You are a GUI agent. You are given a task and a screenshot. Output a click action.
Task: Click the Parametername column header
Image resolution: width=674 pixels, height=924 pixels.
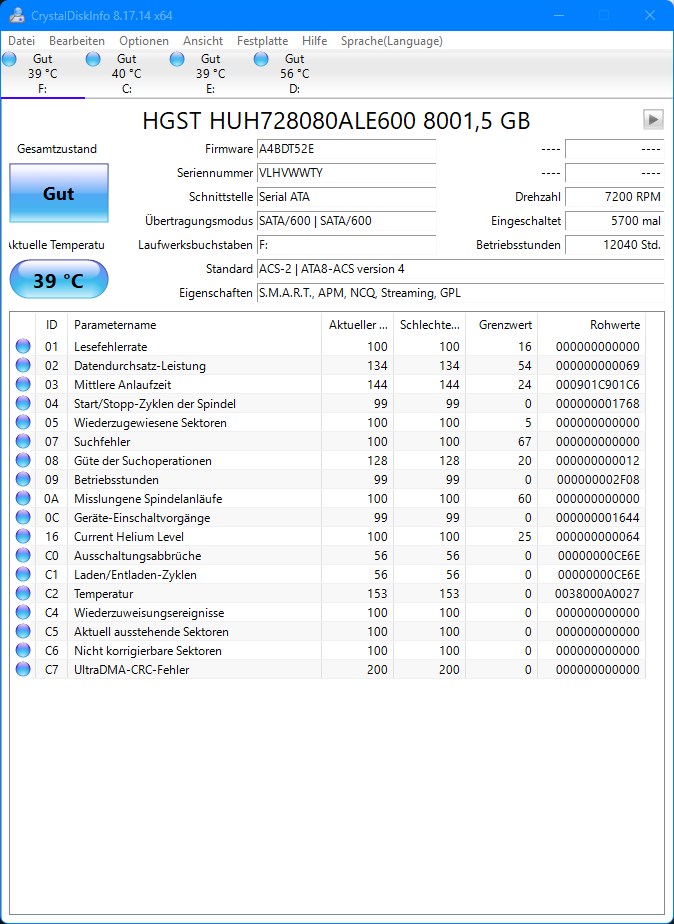pos(194,325)
